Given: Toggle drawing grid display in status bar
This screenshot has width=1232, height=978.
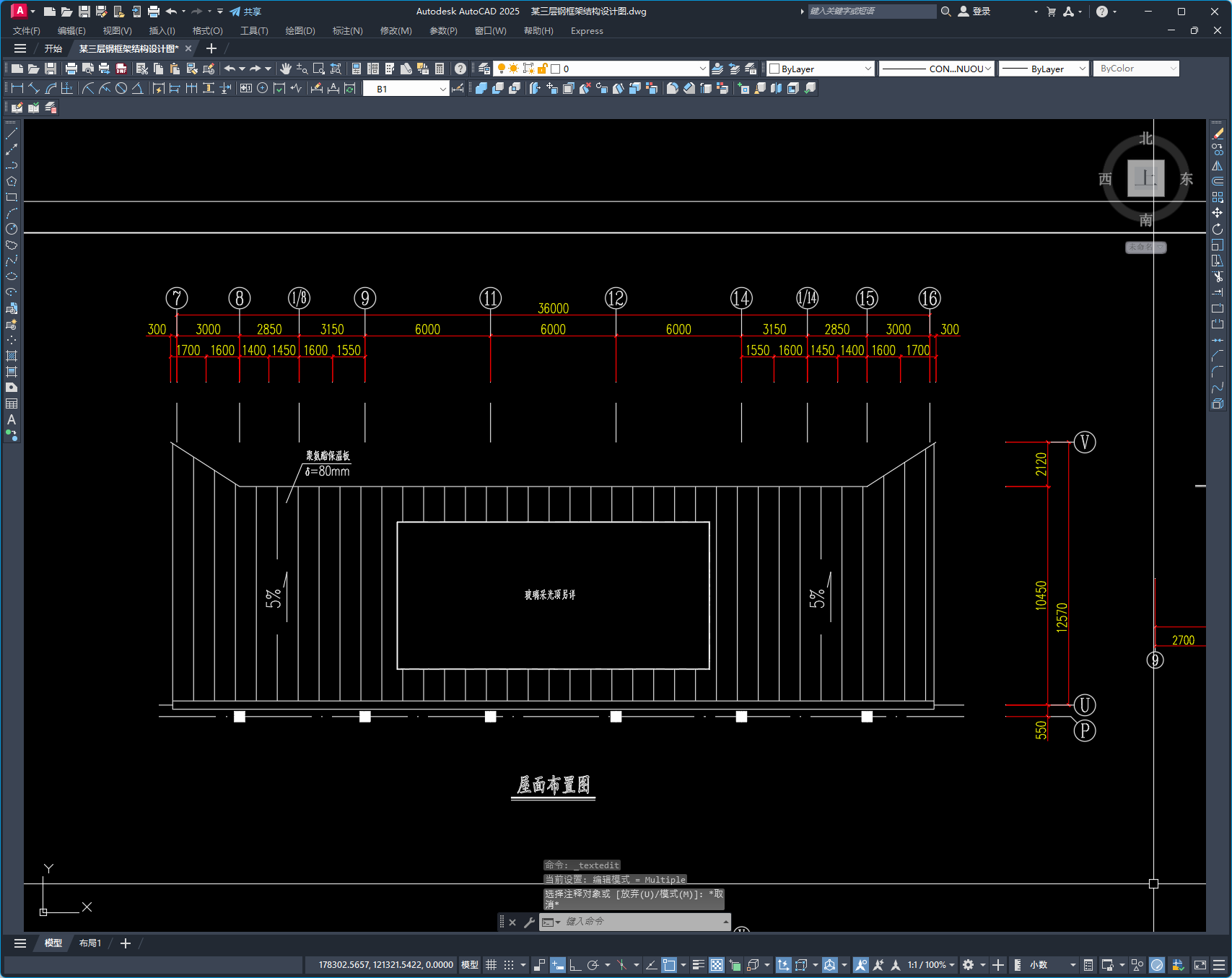Looking at the screenshot, I should (x=492, y=965).
